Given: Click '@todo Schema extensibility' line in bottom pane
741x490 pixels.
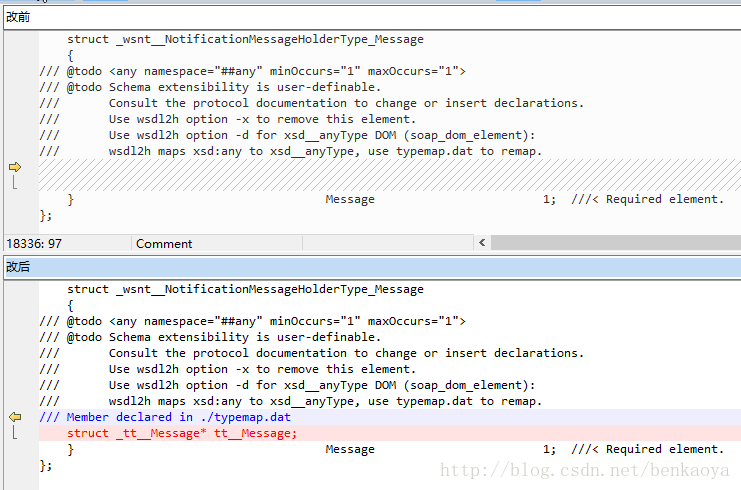Looking at the screenshot, I should 210,337.
